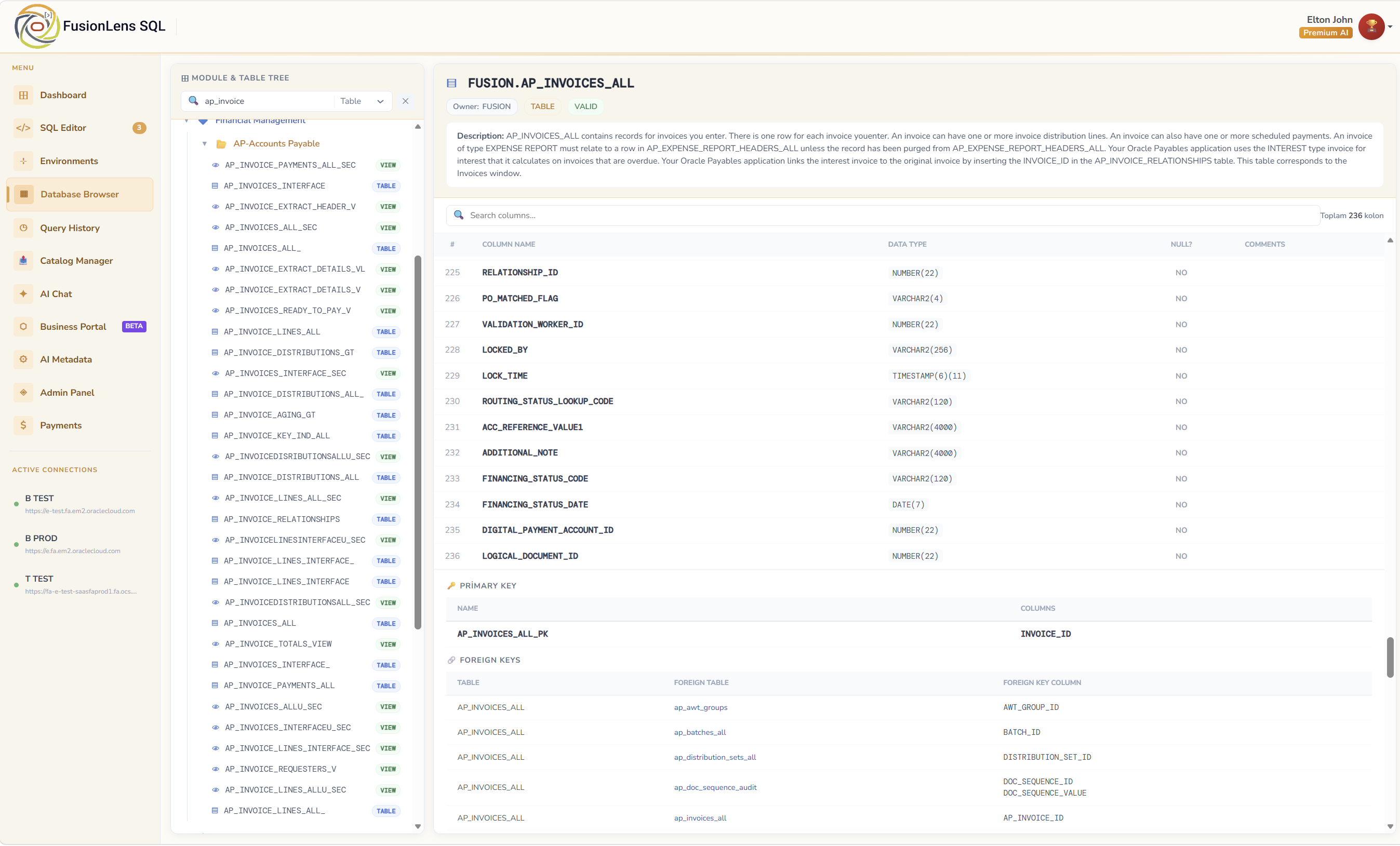Click the table icon beside FUSION.AP_INVOICES_ALL title
Viewport: 1400px width, 846px height.
[x=452, y=83]
